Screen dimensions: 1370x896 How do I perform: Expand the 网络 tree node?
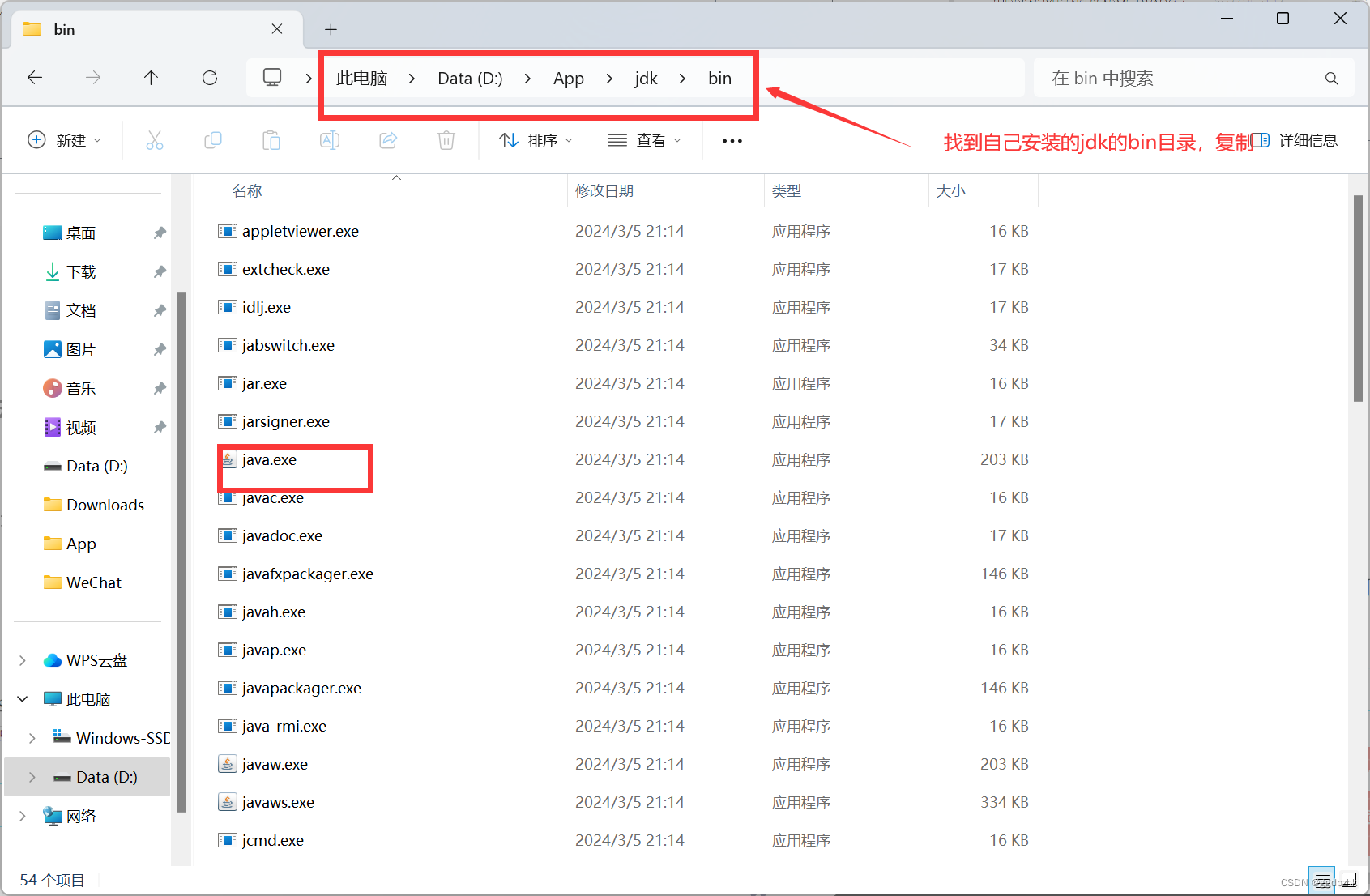pyautogui.click(x=23, y=816)
